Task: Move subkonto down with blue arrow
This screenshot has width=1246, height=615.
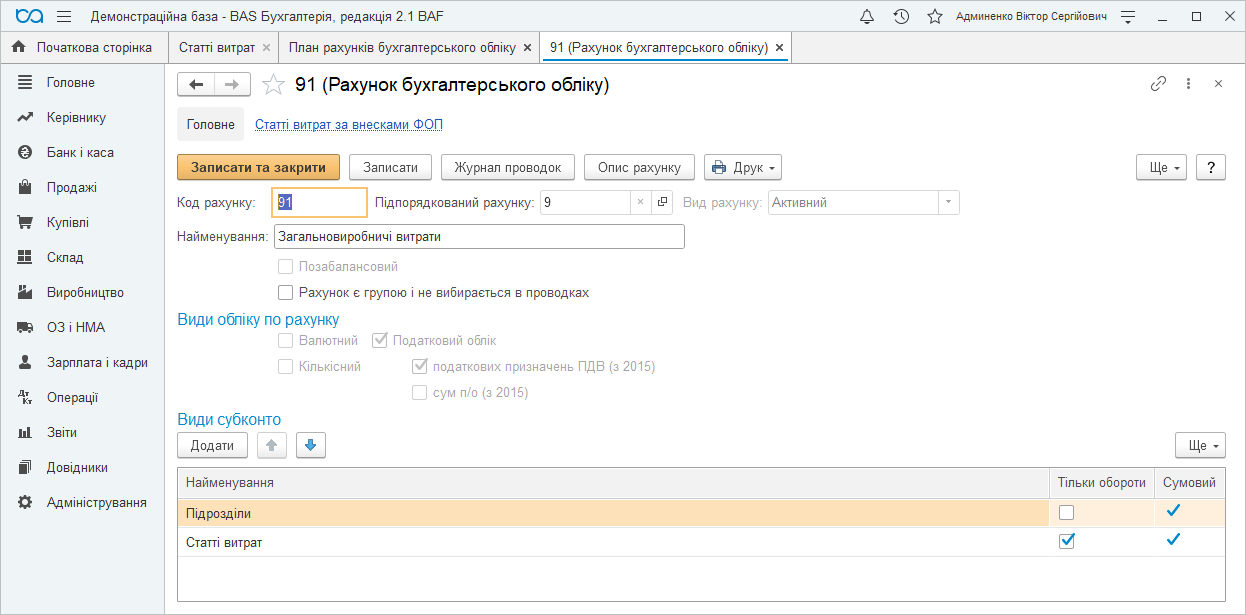Action: [310, 445]
